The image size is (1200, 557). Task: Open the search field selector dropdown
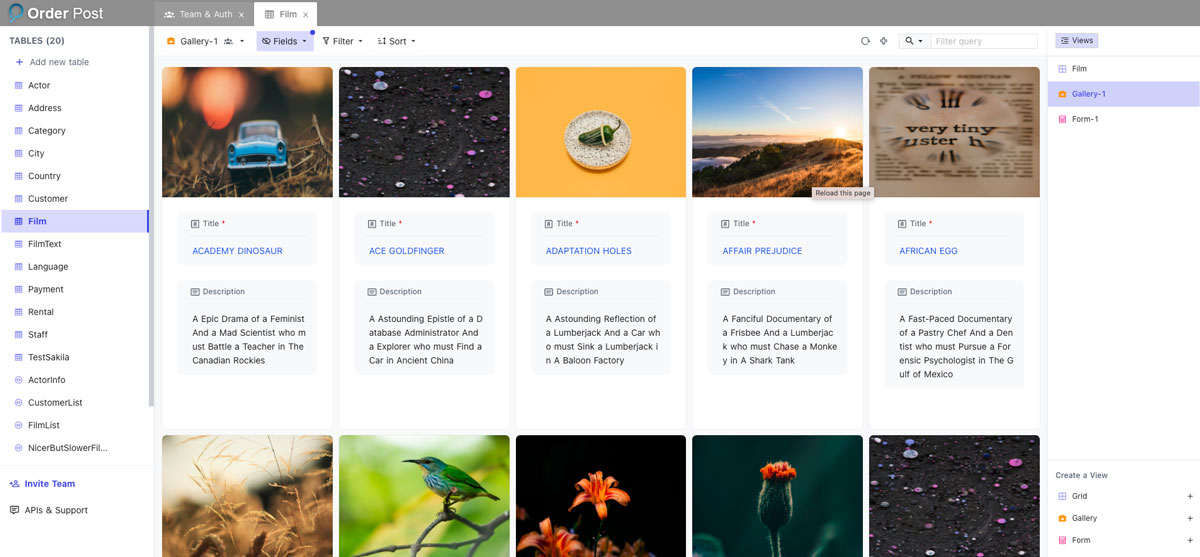[913, 41]
